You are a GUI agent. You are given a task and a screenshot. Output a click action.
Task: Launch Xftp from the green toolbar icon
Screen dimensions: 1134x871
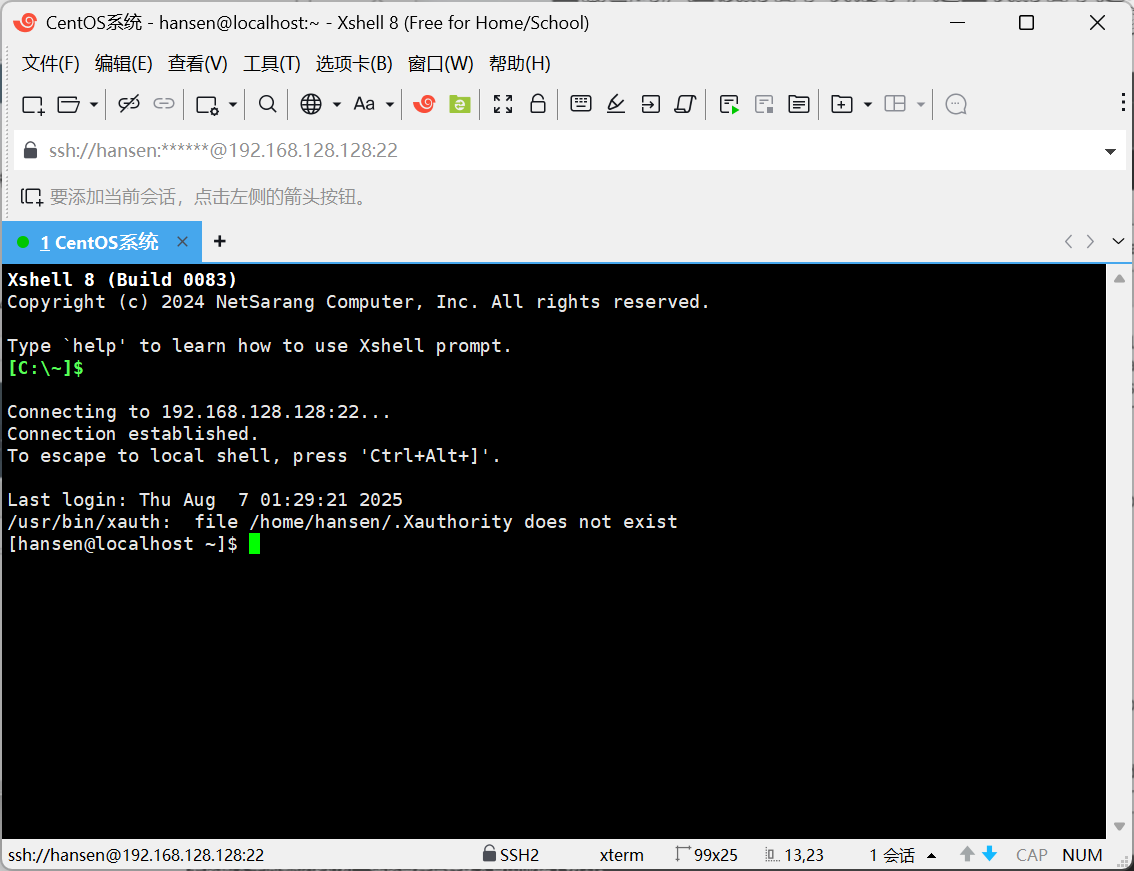point(459,104)
